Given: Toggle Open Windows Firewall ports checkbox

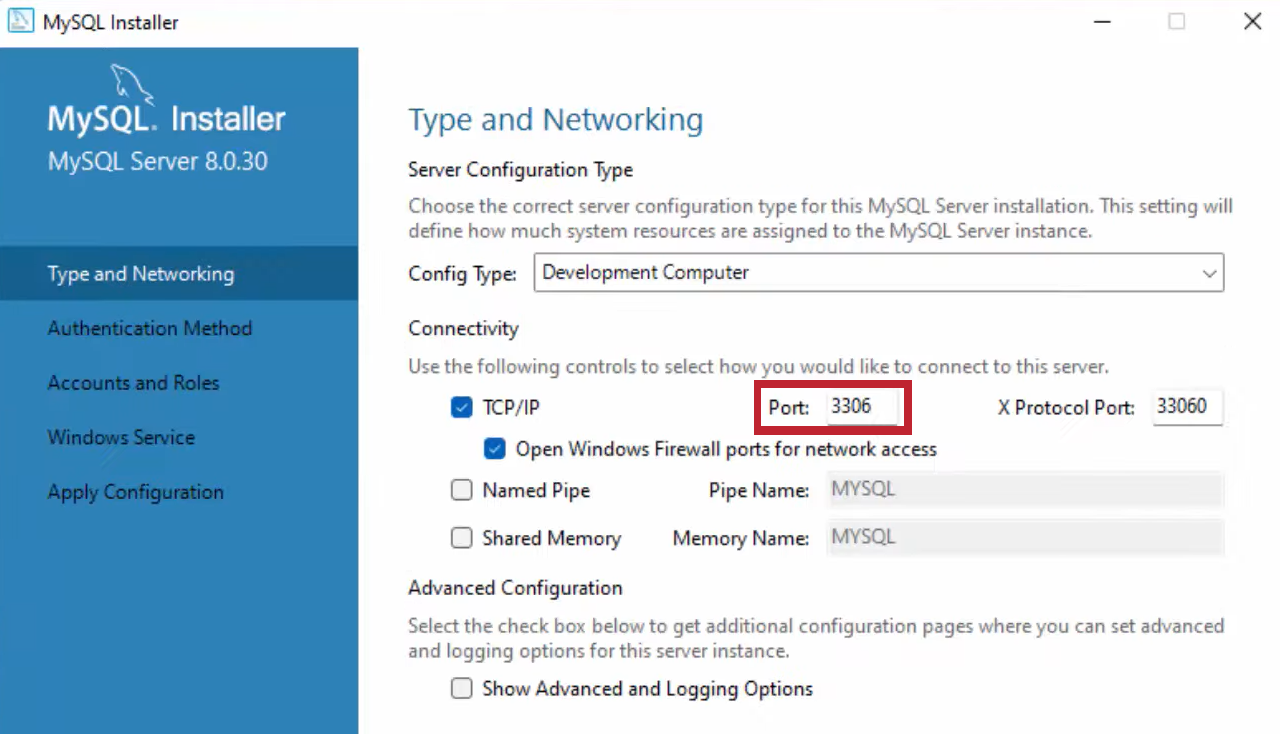Looking at the screenshot, I should 494,449.
